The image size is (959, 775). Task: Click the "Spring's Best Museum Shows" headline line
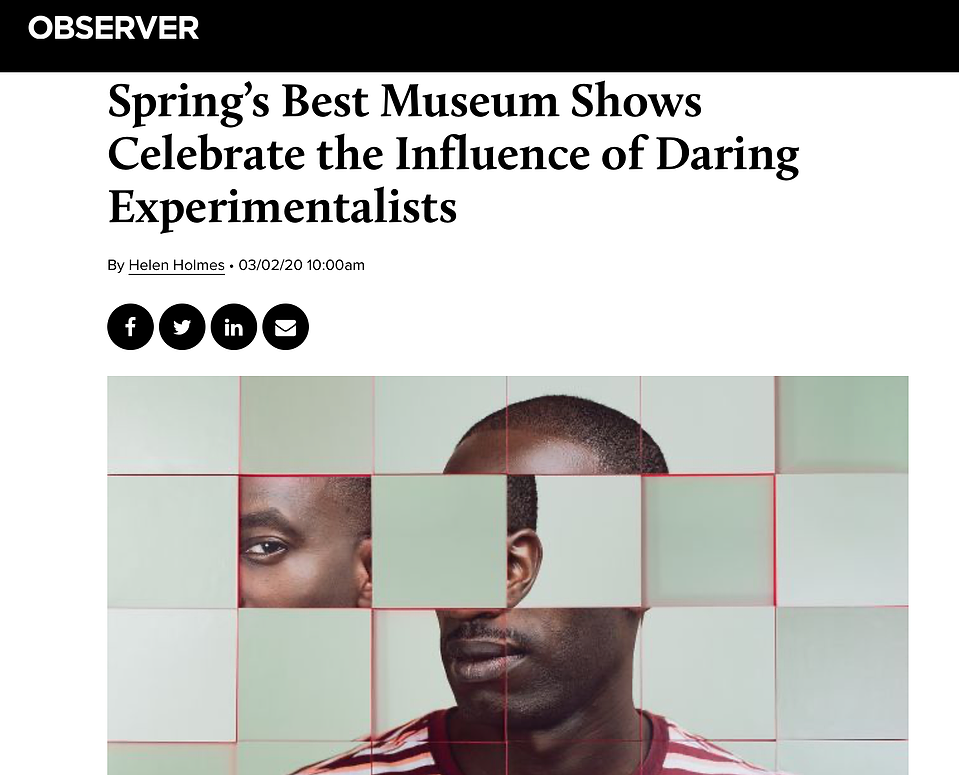coord(405,101)
